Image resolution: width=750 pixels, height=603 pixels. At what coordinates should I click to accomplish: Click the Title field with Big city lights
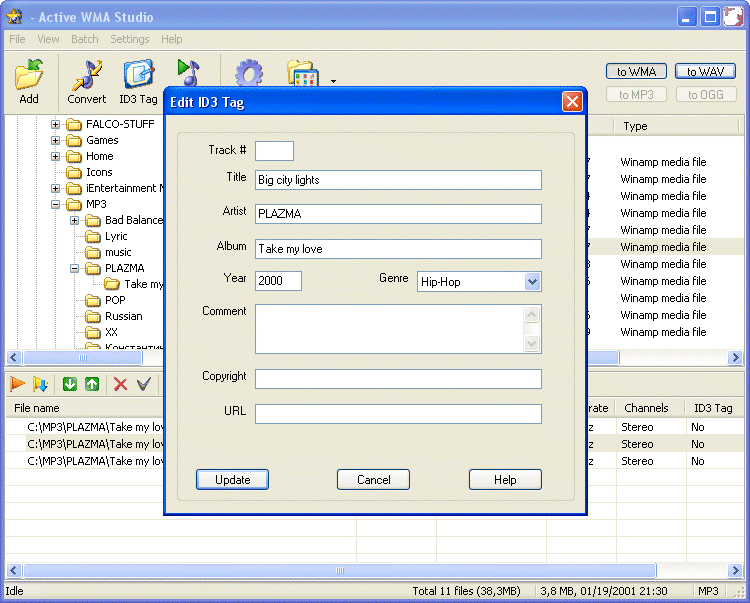(398, 180)
